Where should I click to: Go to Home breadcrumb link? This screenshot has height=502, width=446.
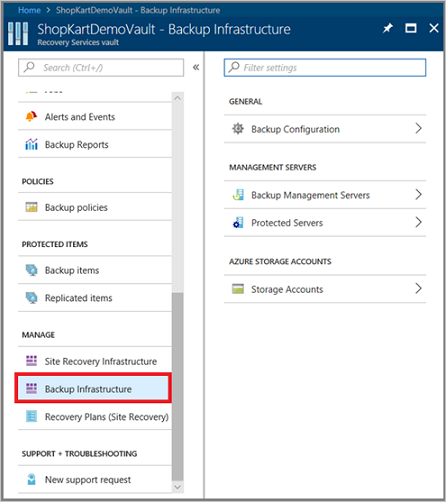[x=29, y=10]
